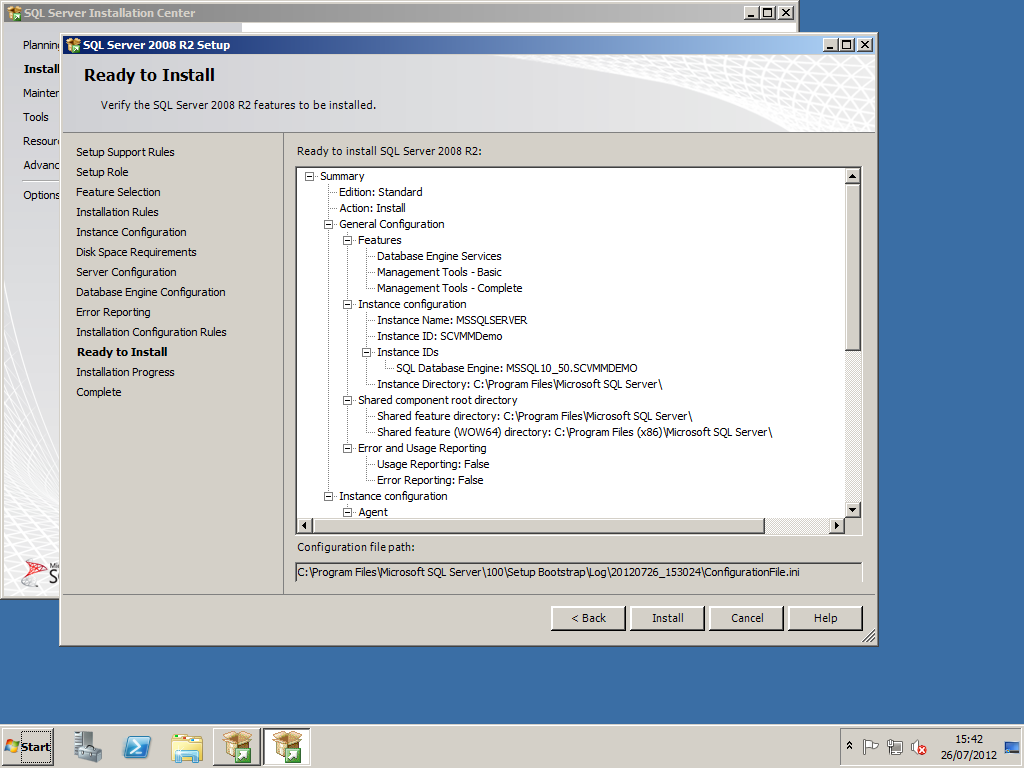Open the network tray icon
Image resolution: width=1024 pixels, height=768 pixels.
(895, 746)
